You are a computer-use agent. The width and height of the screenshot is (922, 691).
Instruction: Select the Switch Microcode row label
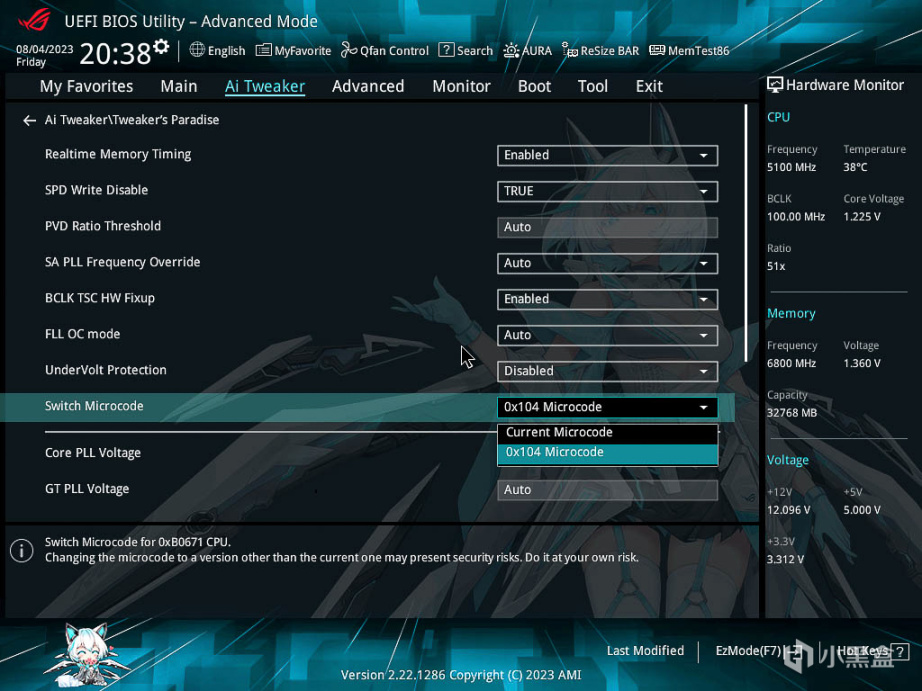click(x=94, y=406)
